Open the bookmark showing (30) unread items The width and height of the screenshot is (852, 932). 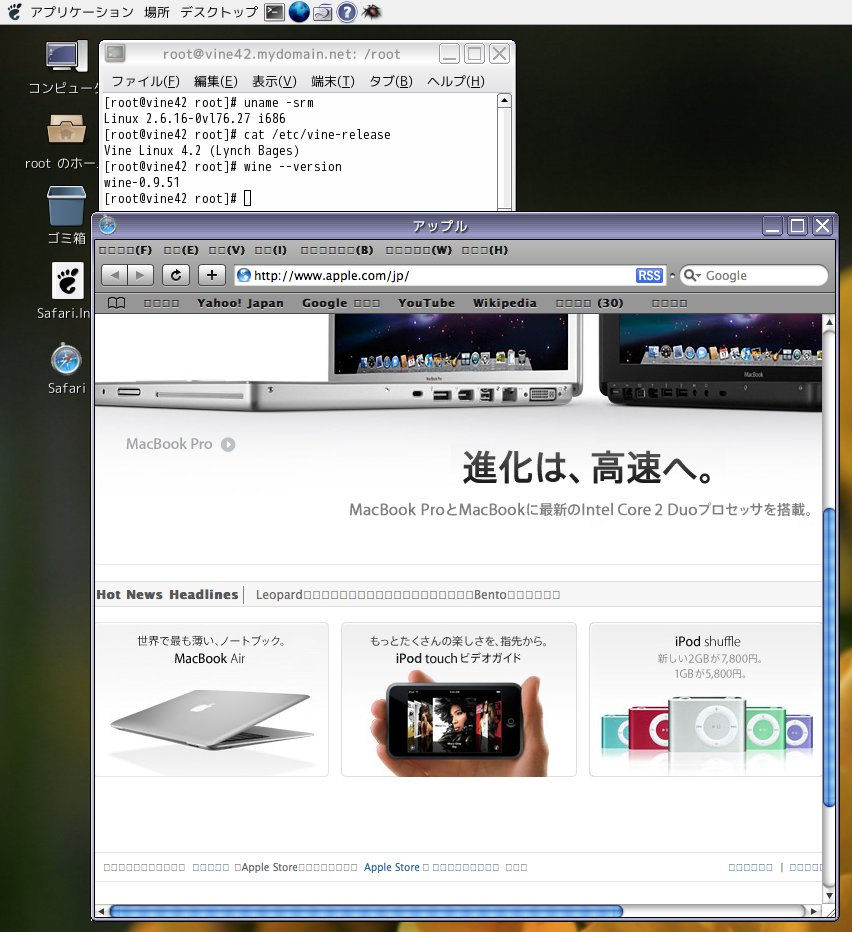coord(589,303)
